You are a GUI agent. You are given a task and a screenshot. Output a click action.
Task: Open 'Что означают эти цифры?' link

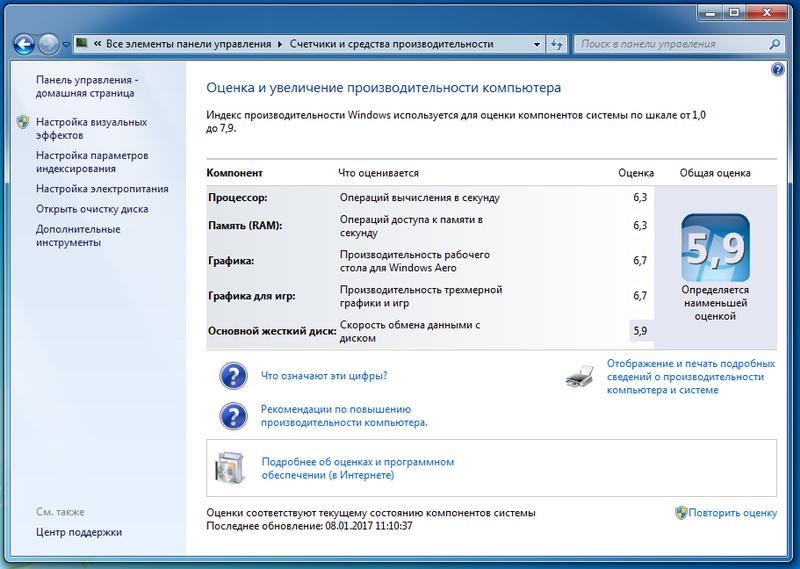click(x=324, y=376)
